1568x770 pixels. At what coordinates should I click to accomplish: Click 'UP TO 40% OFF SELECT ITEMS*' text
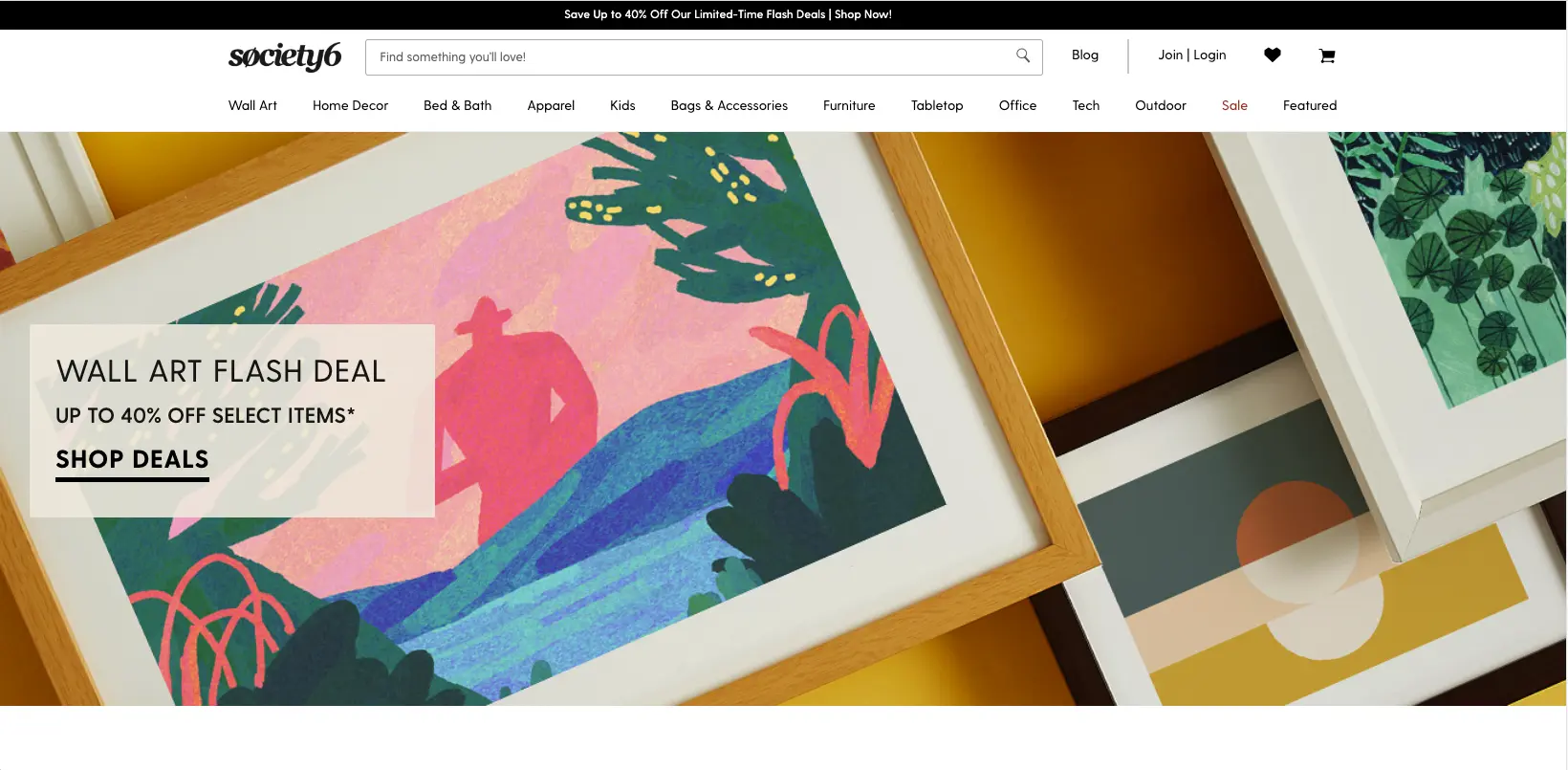point(206,415)
